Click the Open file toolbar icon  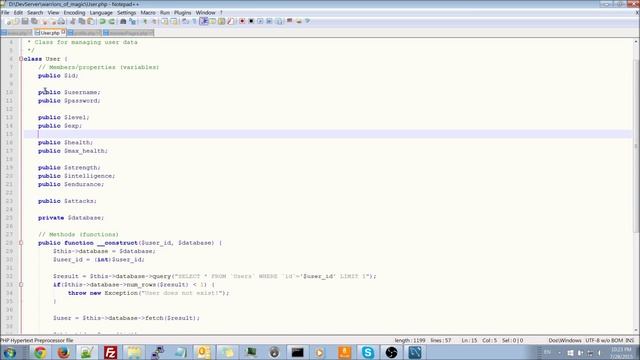tap(16, 21)
